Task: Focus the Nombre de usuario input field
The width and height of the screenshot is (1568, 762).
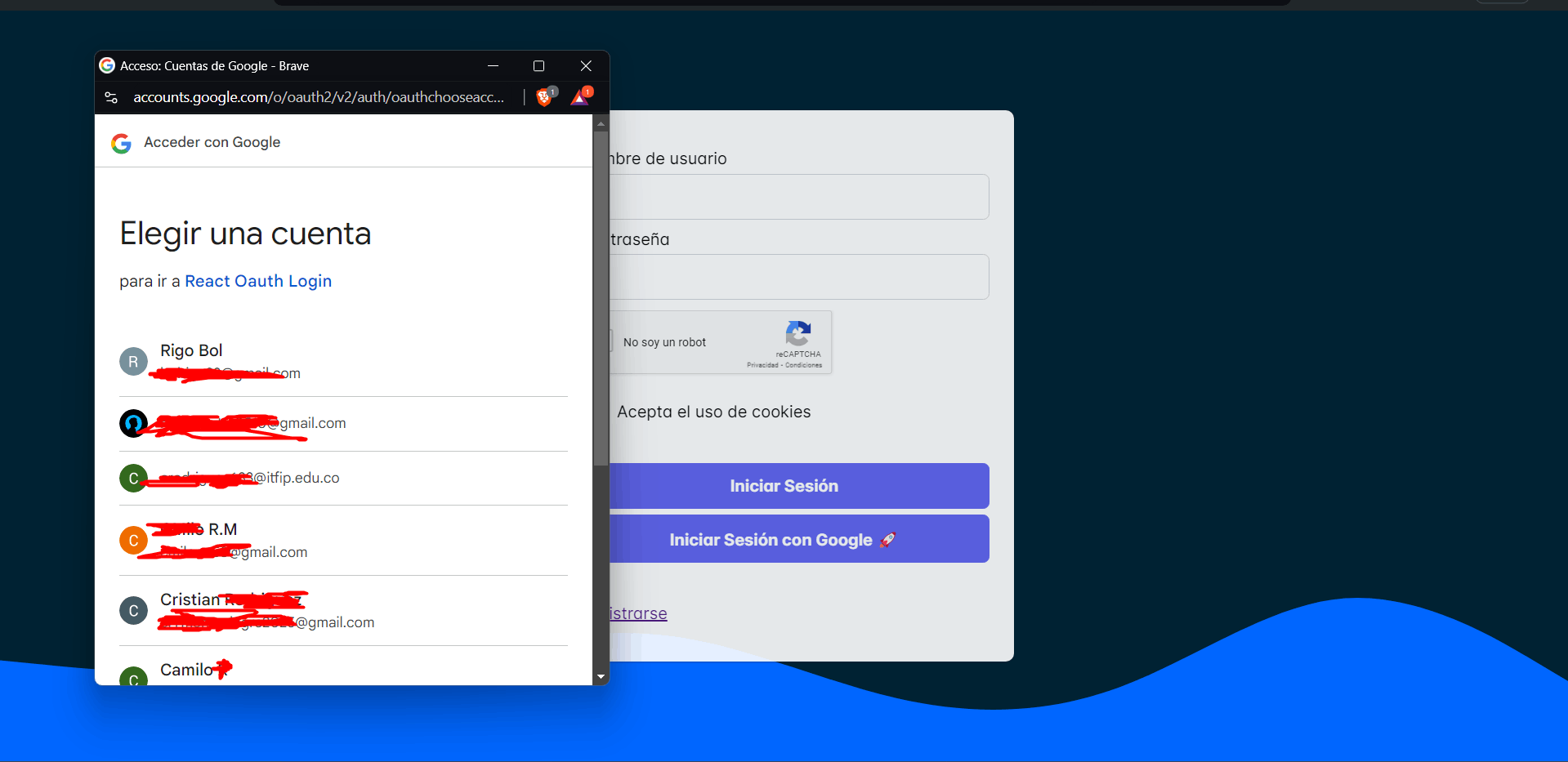Action: tap(799, 197)
